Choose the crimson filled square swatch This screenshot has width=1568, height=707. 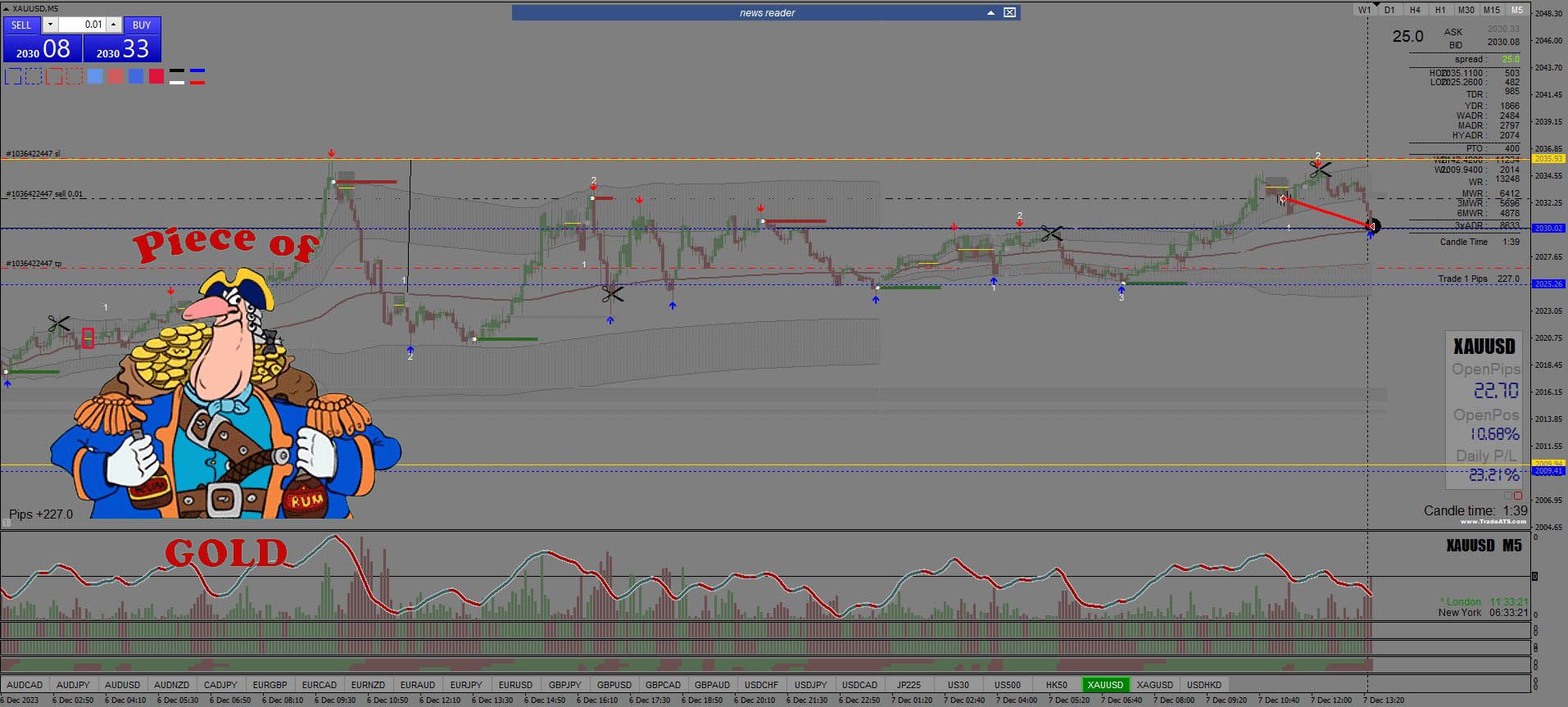click(156, 77)
